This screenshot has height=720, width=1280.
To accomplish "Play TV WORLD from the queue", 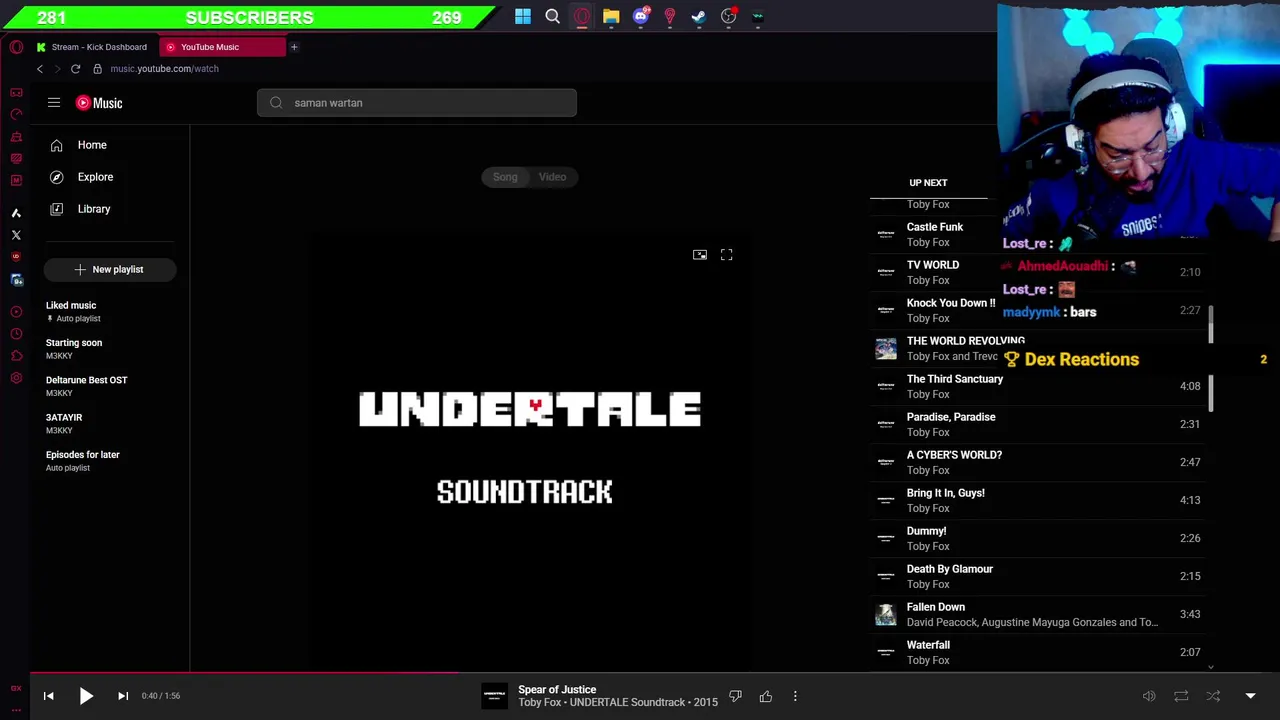I will [1038, 272].
